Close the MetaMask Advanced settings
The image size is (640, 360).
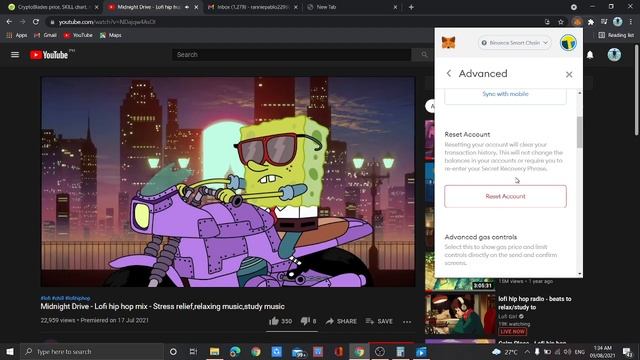pyautogui.click(x=569, y=74)
